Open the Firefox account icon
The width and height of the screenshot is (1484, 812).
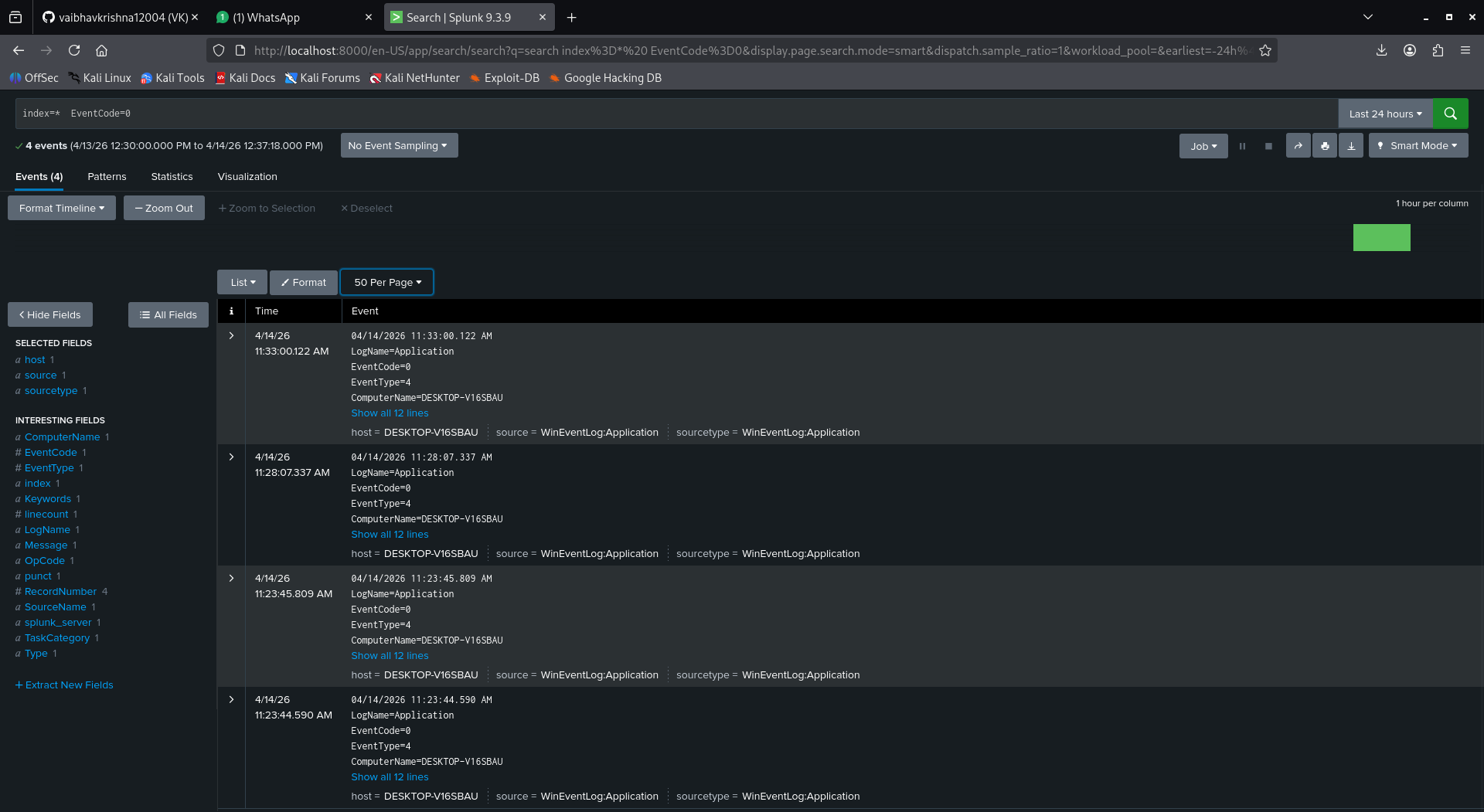tap(1409, 50)
